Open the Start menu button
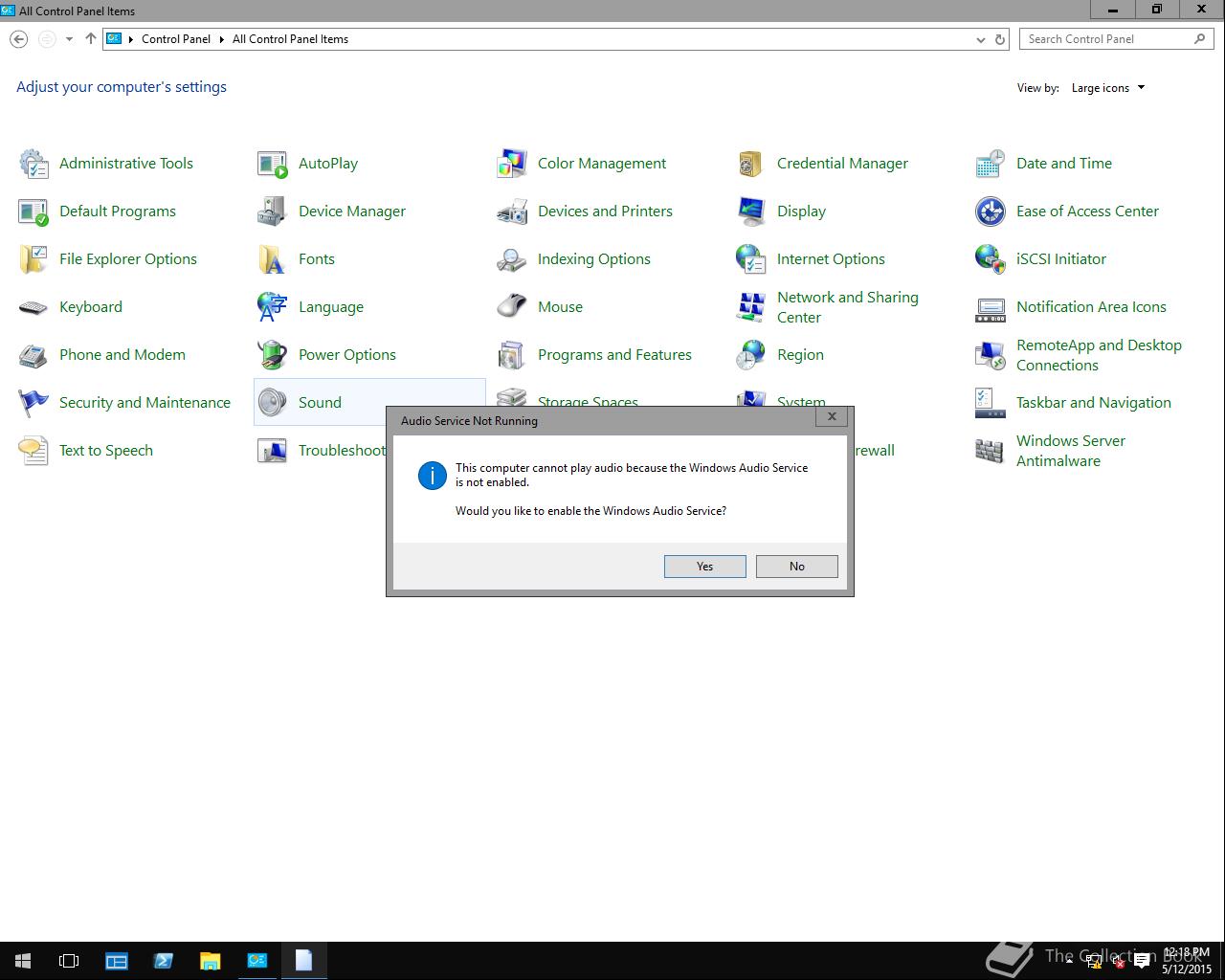This screenshot has height=980, width=1225. [23, 961]
